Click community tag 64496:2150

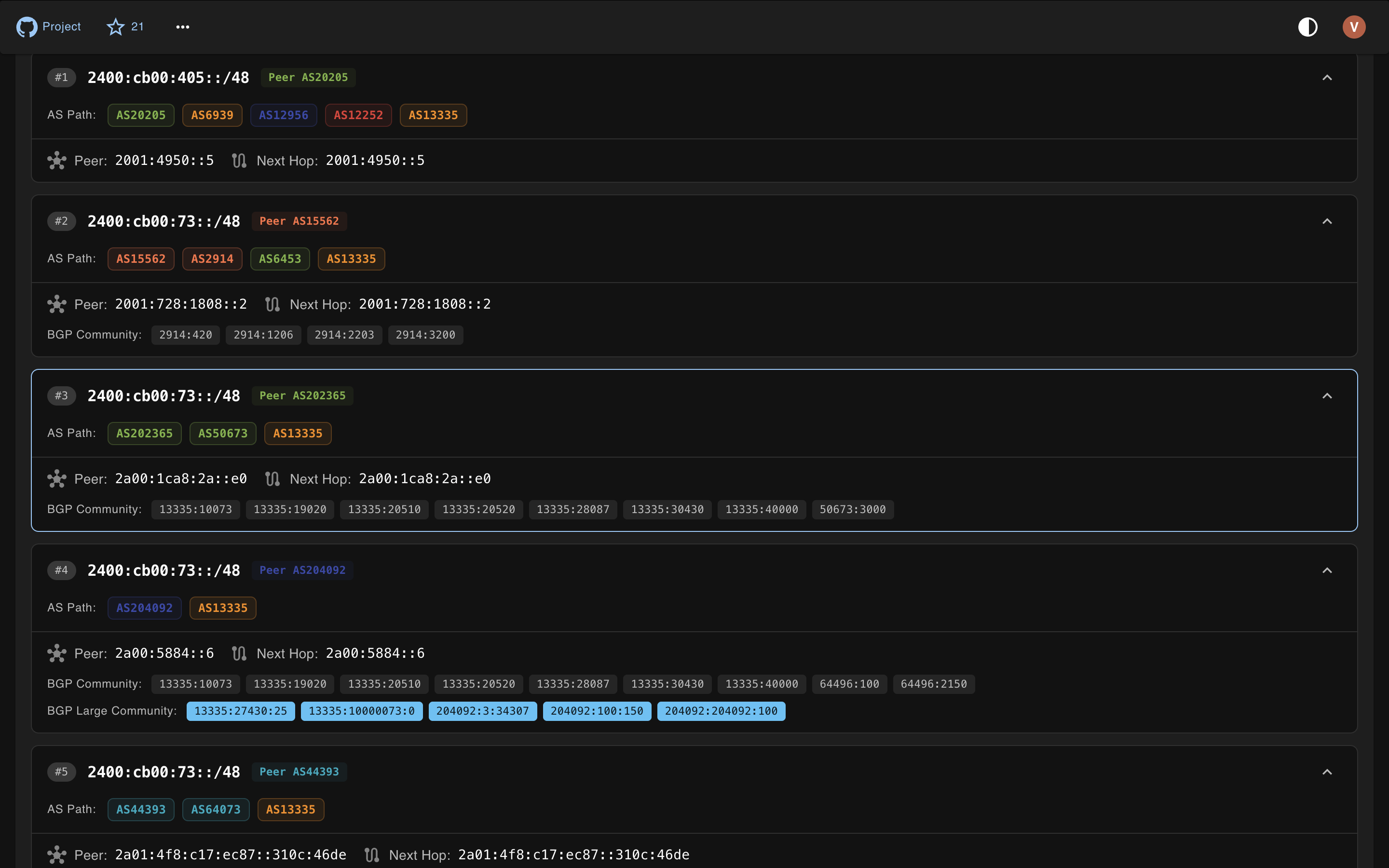[x=934, y=684]
